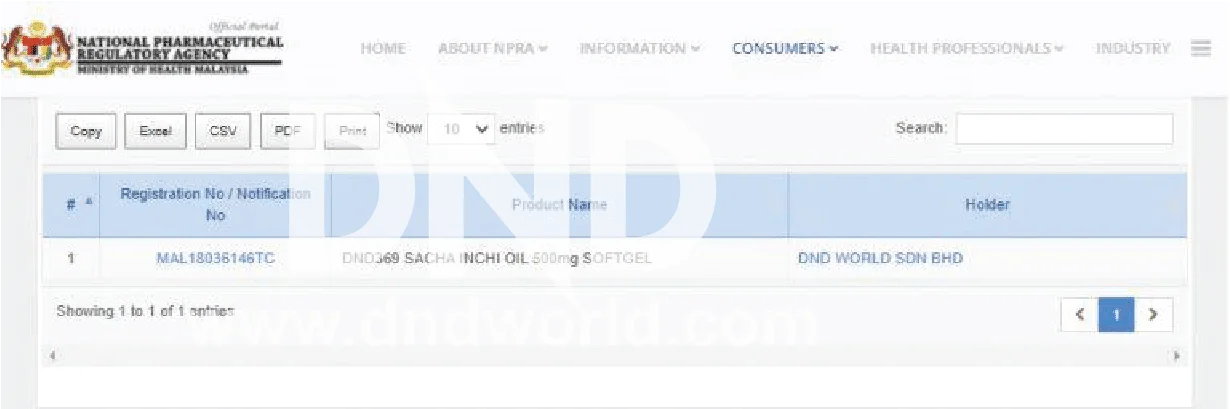Expand the About NPRA menu
The image size is (1230, 409).
pos(492,48)
